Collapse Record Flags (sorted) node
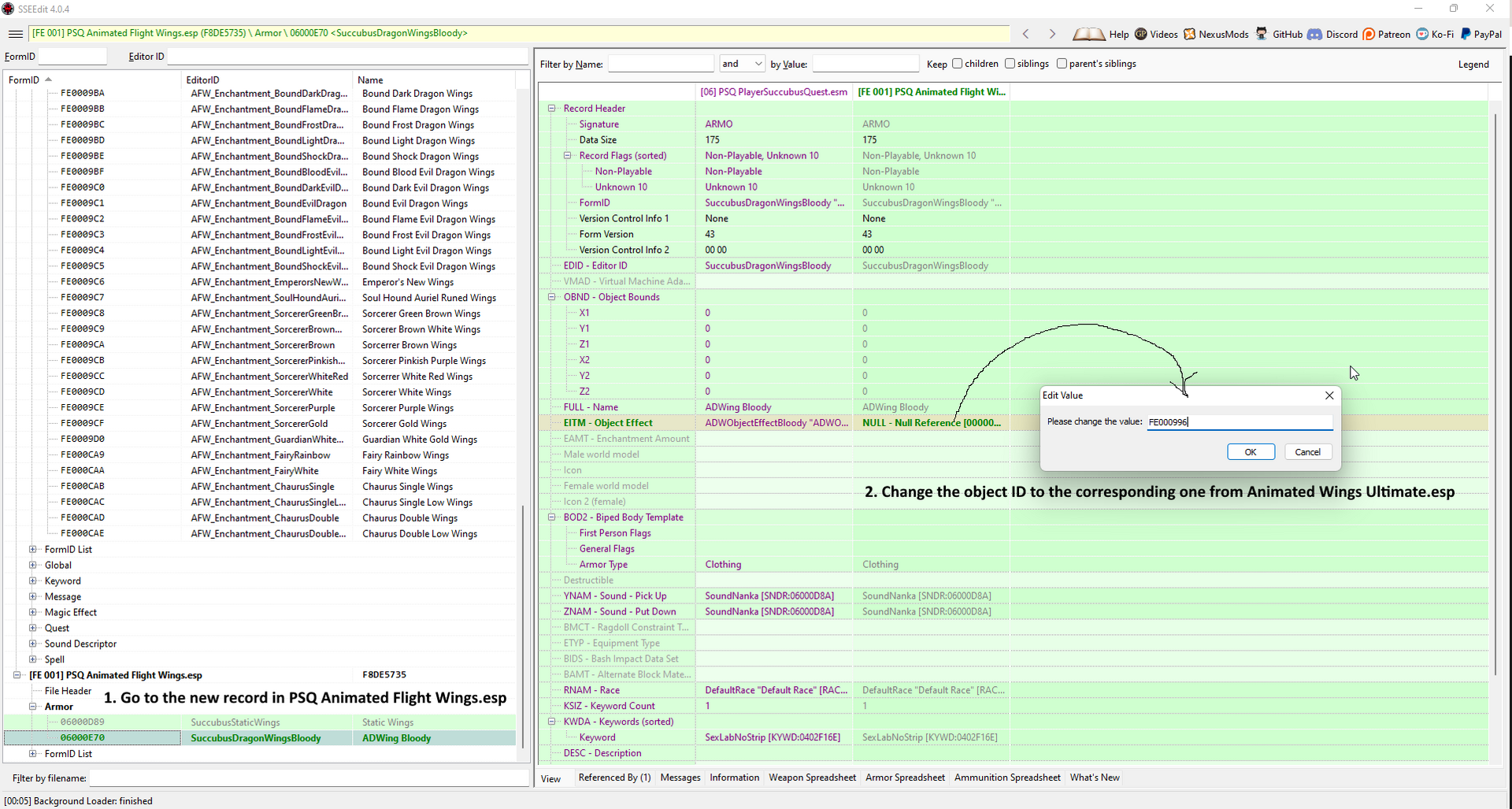The height and width of the screenshot is (809, 1512). pos(567,156)
